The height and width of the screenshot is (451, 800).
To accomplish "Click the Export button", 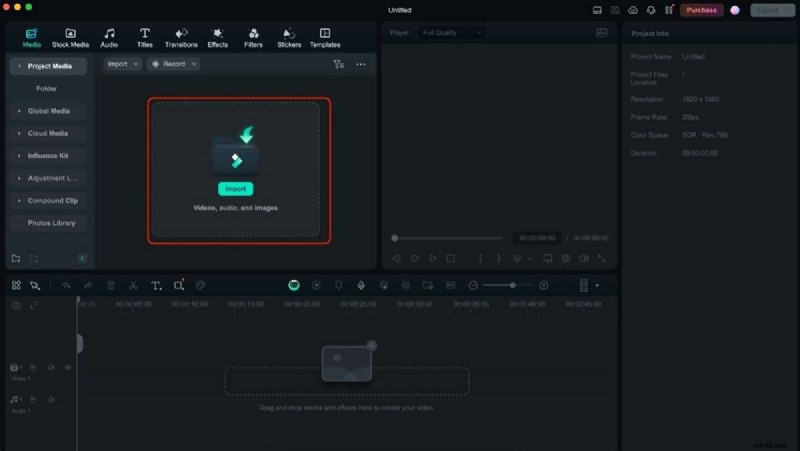I will (772, 10).
